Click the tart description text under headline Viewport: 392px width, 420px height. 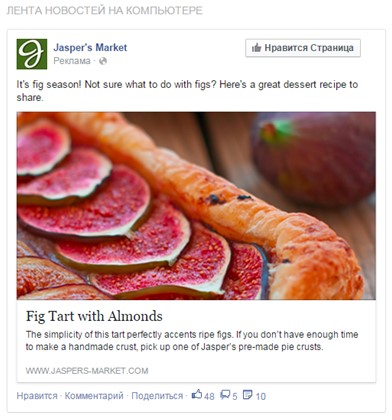point(192,341)
